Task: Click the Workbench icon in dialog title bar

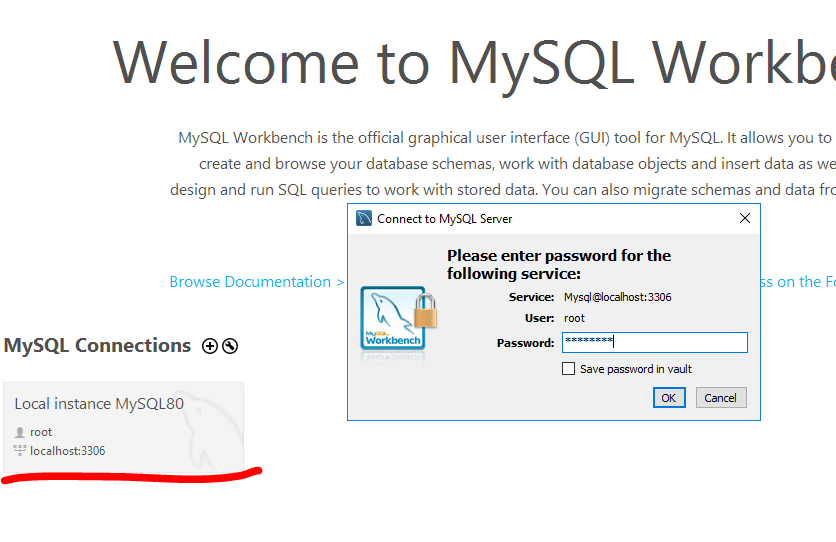Action: coord(364,218)
